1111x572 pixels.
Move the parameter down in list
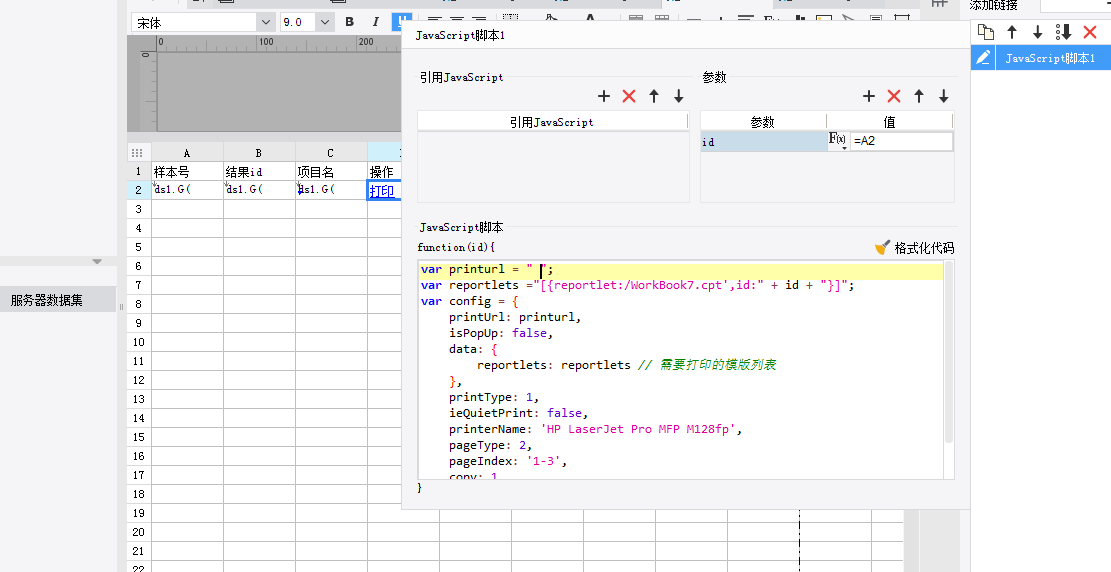tap(943, 96)
